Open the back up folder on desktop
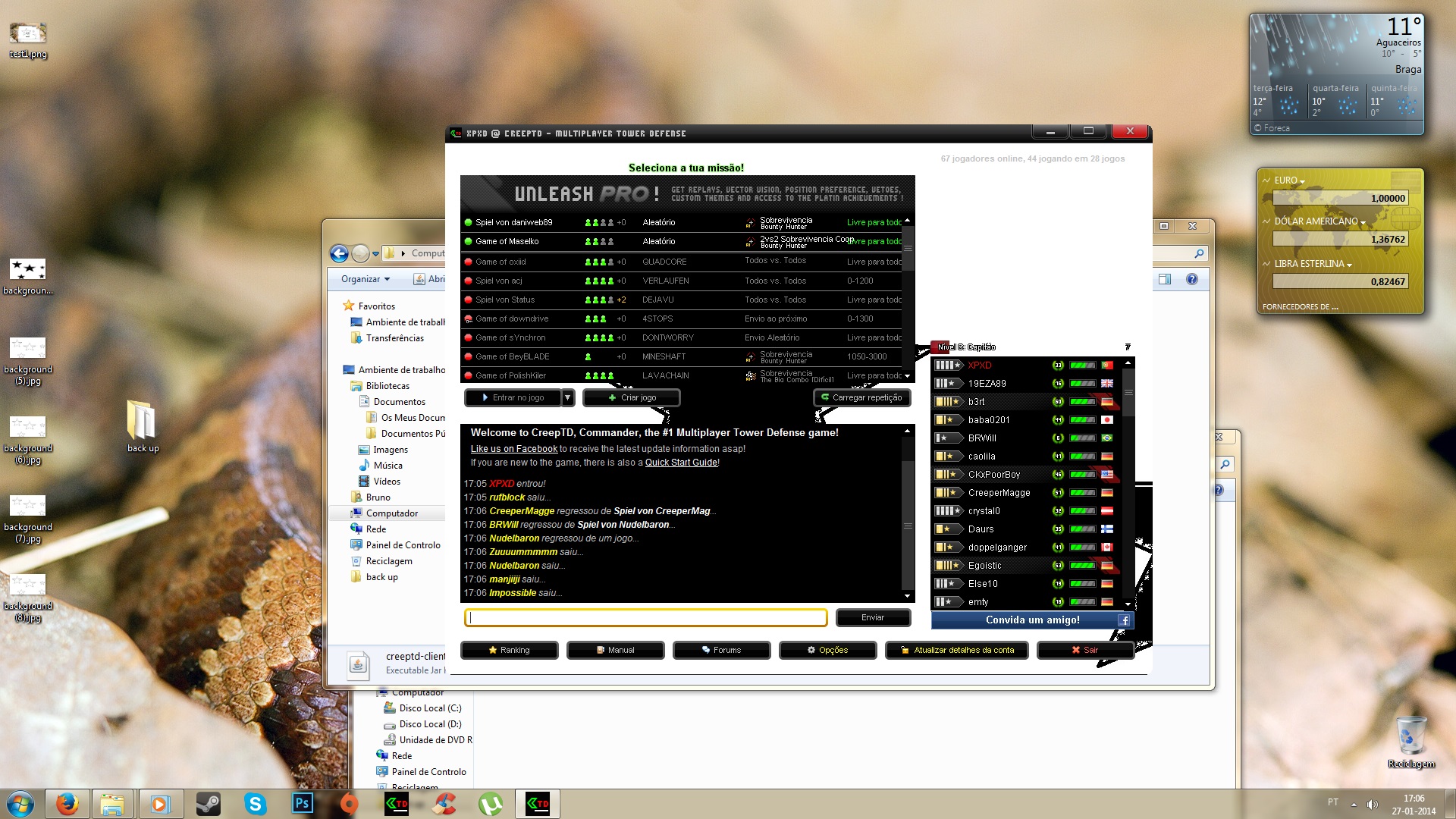This screenshot has height=819, width=1456. tap(142, 425)
